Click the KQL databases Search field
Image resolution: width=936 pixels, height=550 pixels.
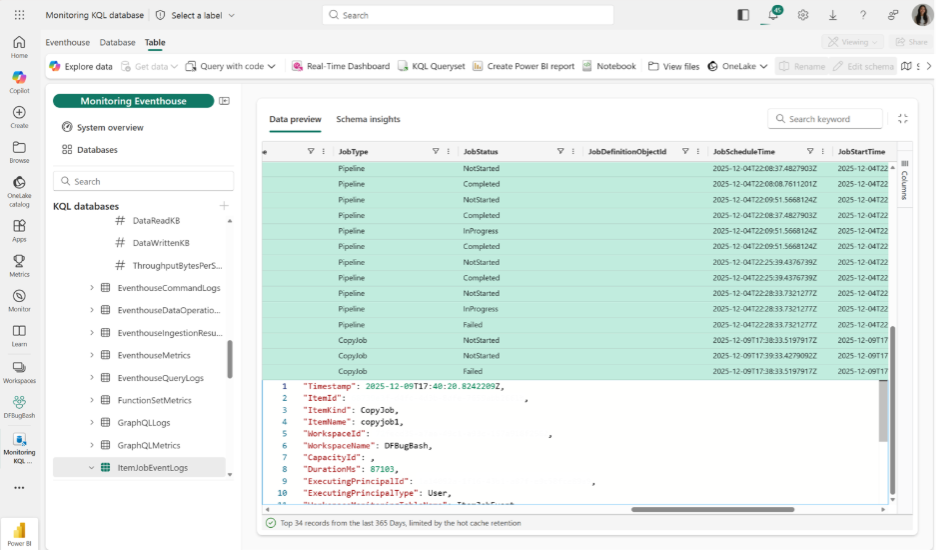[x=143, y=181]
